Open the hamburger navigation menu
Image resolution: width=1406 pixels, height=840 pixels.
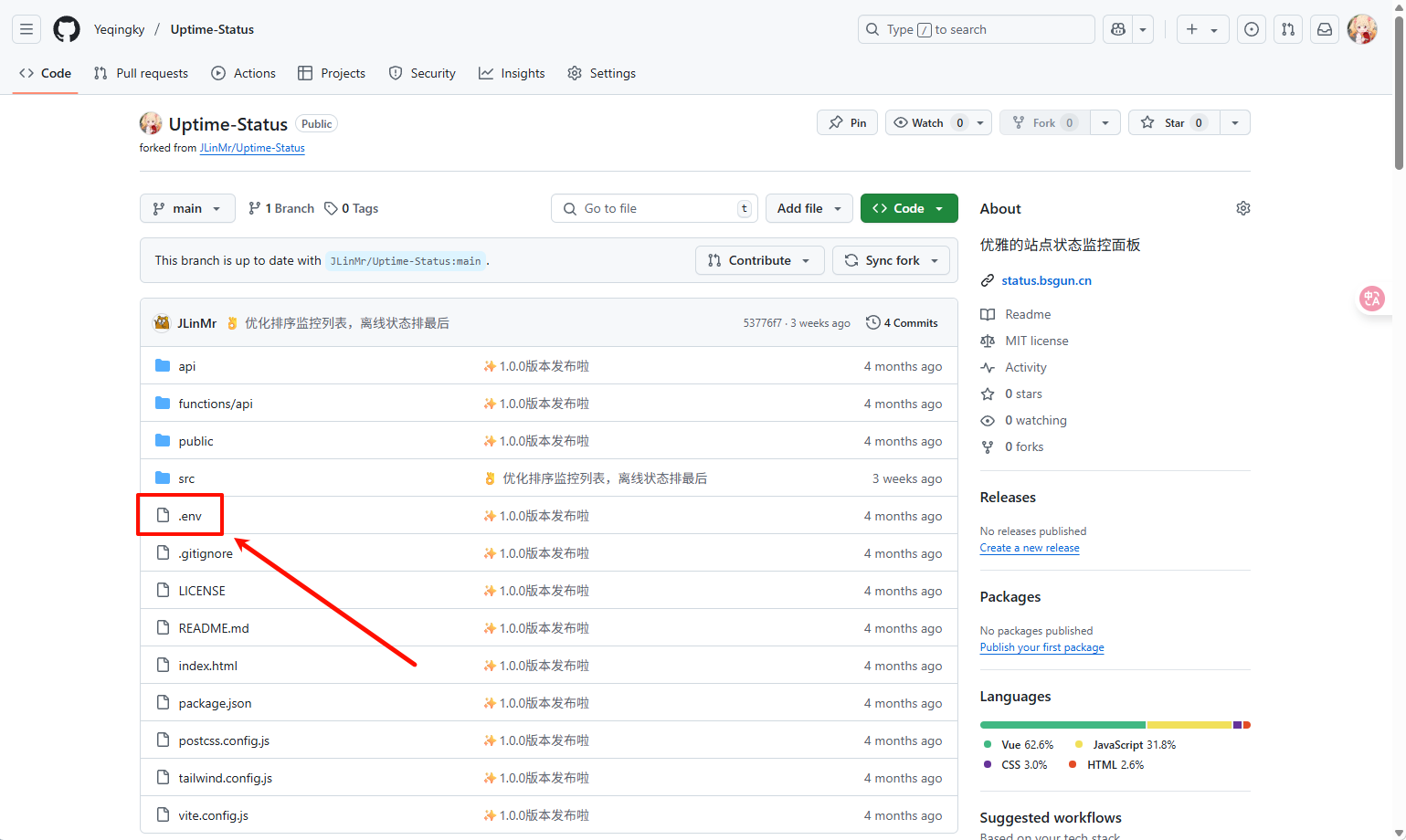(x=26, y=29)
